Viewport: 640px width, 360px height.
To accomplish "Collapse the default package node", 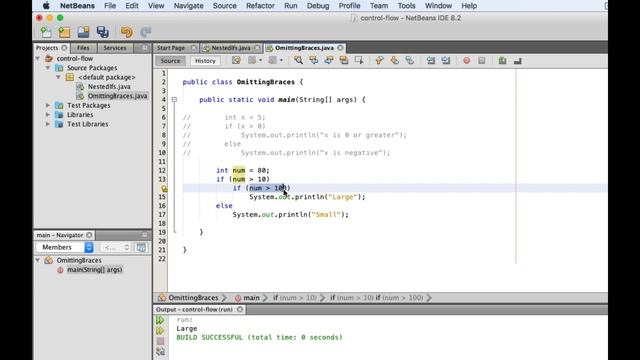I will (x=58, y=77).
